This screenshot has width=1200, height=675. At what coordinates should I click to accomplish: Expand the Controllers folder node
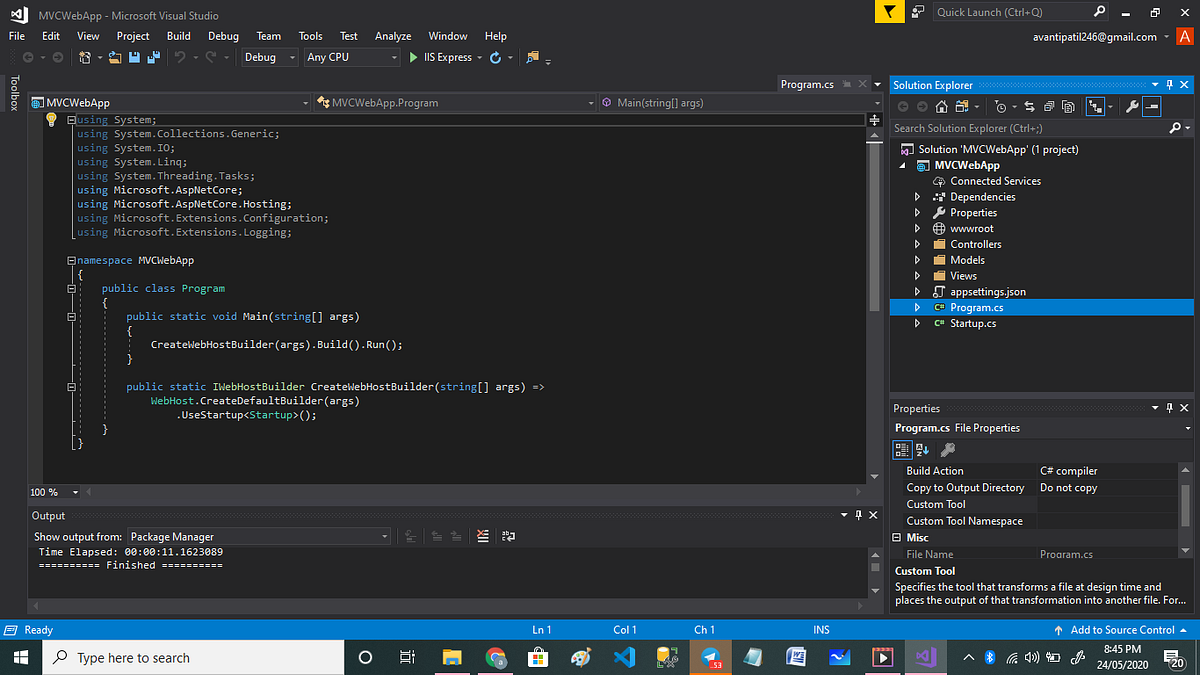[x=917, y=243]
